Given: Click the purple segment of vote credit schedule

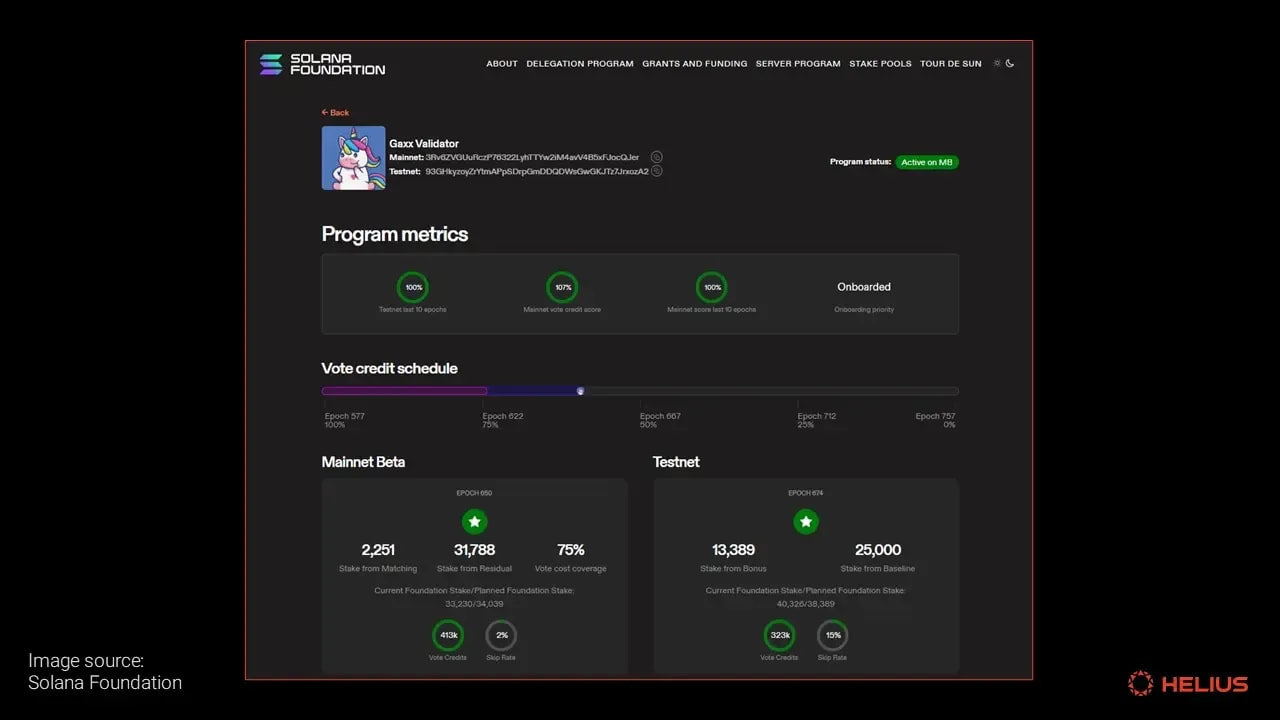Looking at the screenshot, I should click(404, 391).
